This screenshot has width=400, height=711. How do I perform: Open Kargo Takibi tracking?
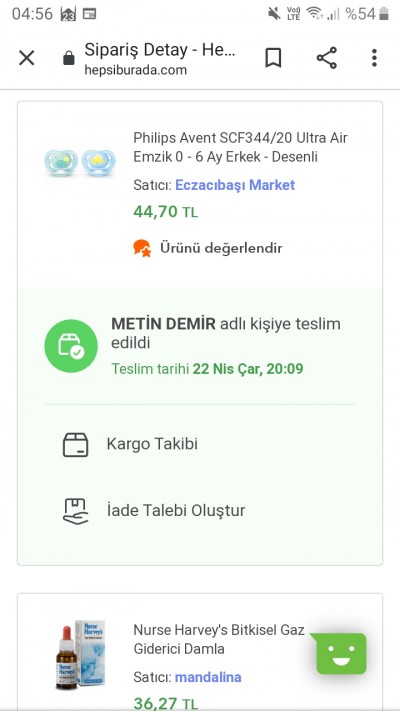152,444
